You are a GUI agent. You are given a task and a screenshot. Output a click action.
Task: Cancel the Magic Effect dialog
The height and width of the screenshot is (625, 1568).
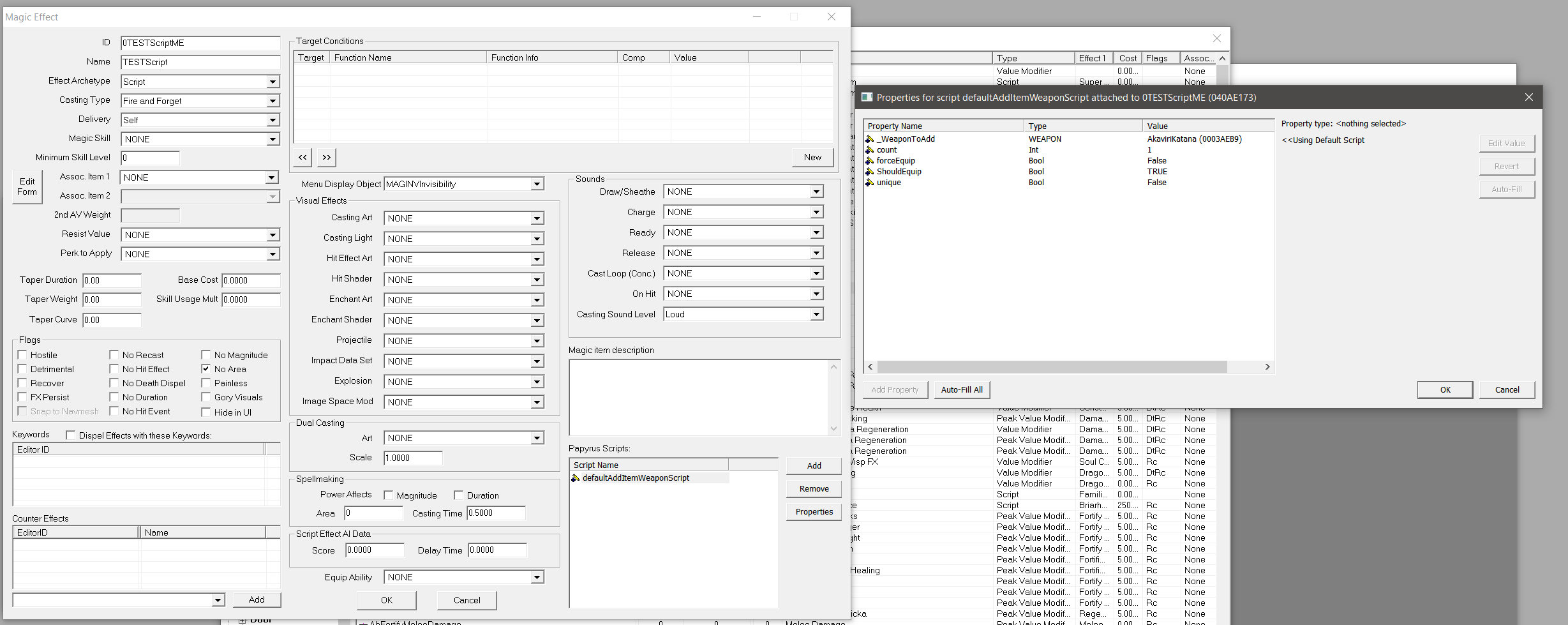467,600
